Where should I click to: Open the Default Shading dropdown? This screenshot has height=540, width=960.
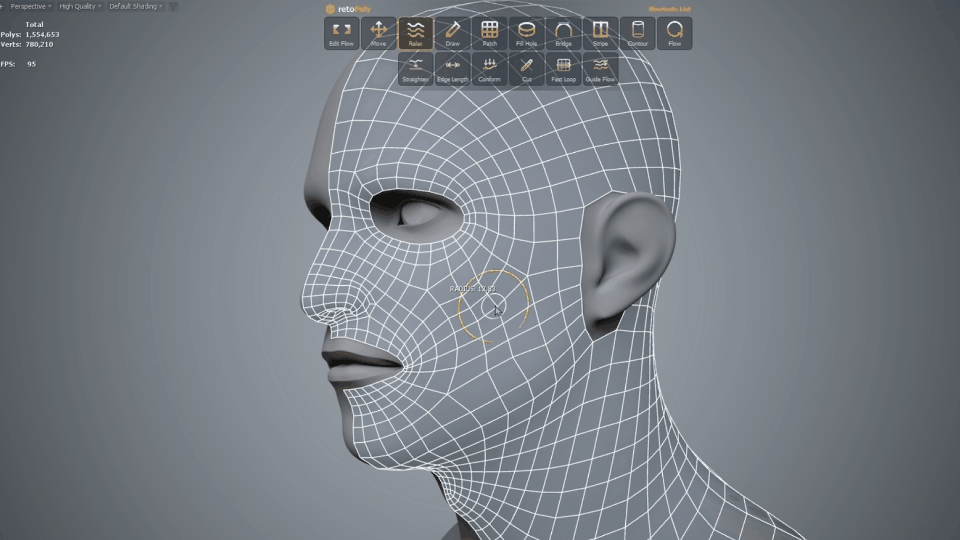coord(136,6)
